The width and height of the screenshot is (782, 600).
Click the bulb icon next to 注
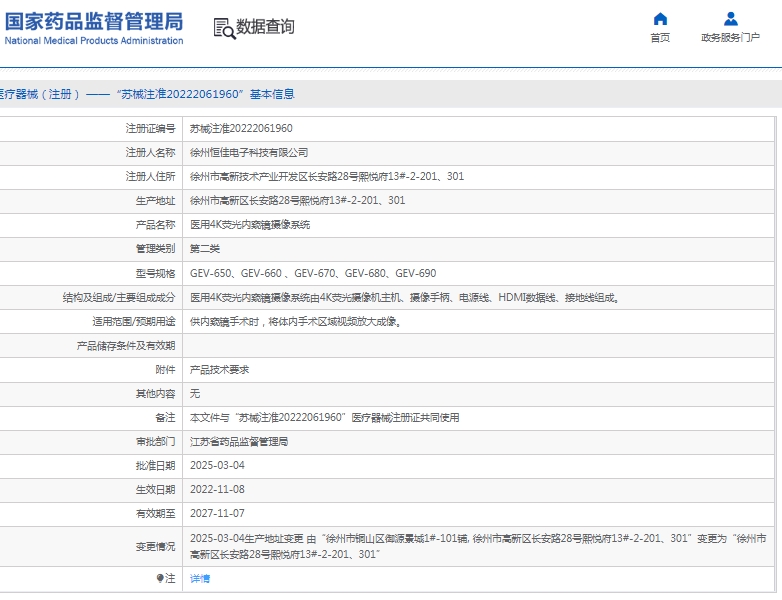click(160, 578)
